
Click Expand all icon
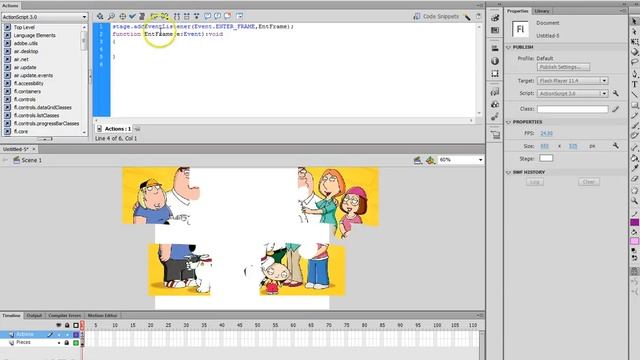point(196,16)
